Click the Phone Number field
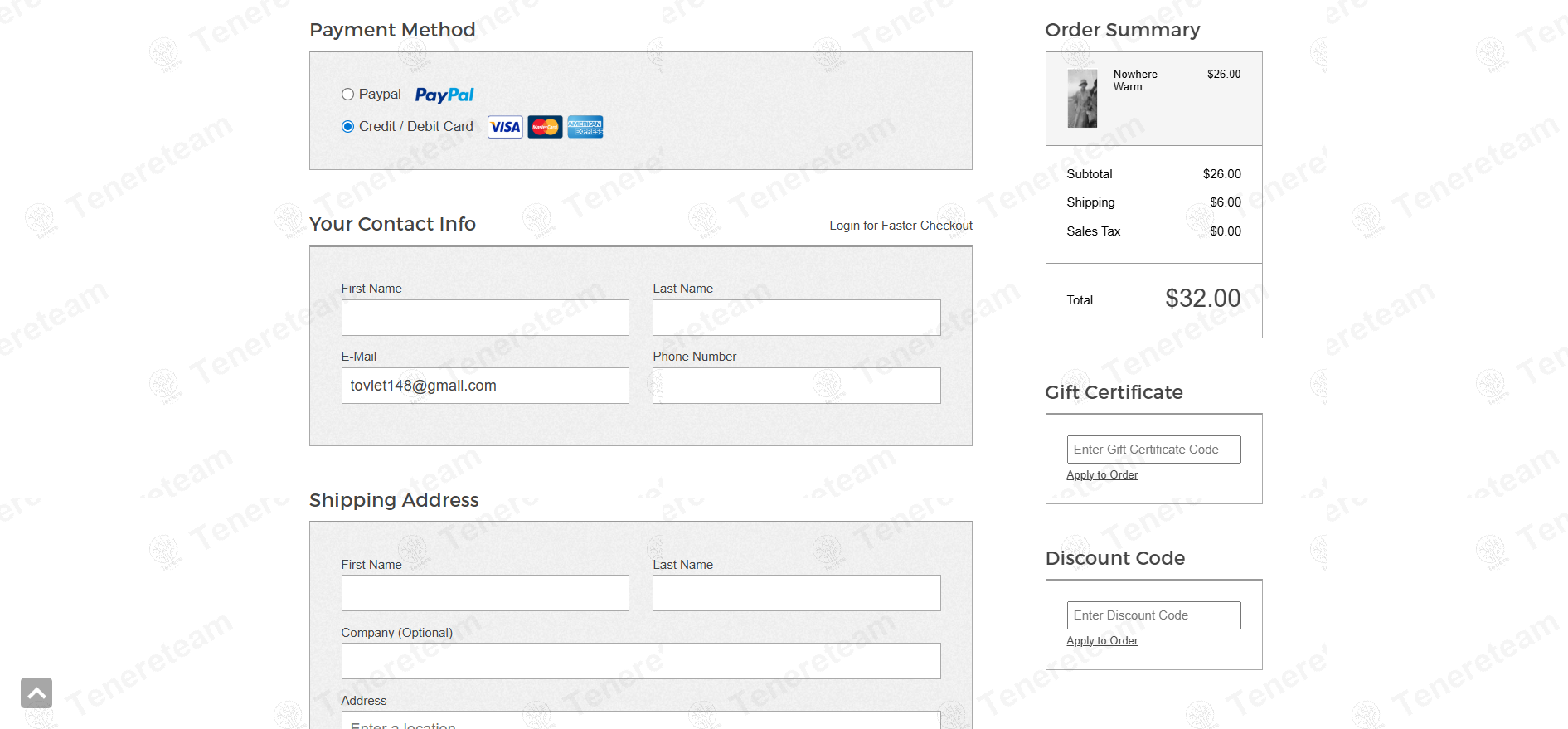1568x729 pixels. [797, 386]
